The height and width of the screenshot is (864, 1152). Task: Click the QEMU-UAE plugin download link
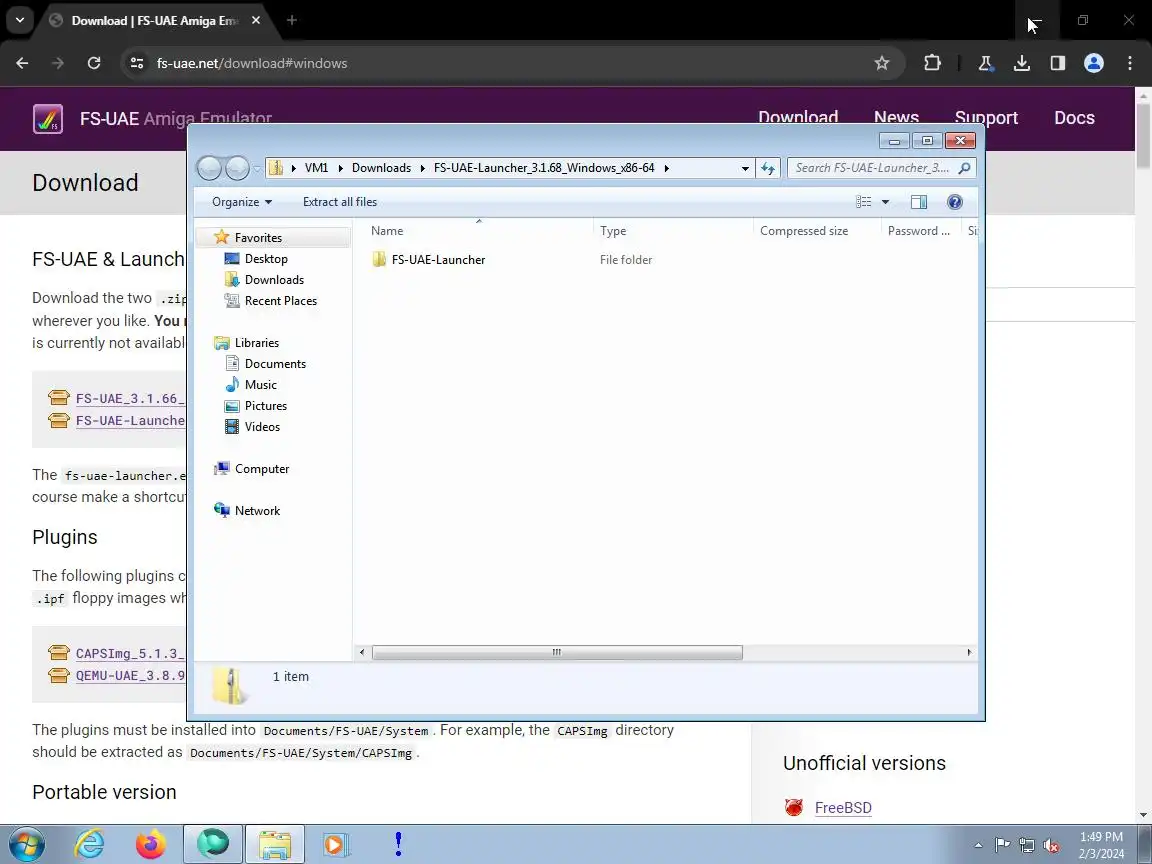130,675
